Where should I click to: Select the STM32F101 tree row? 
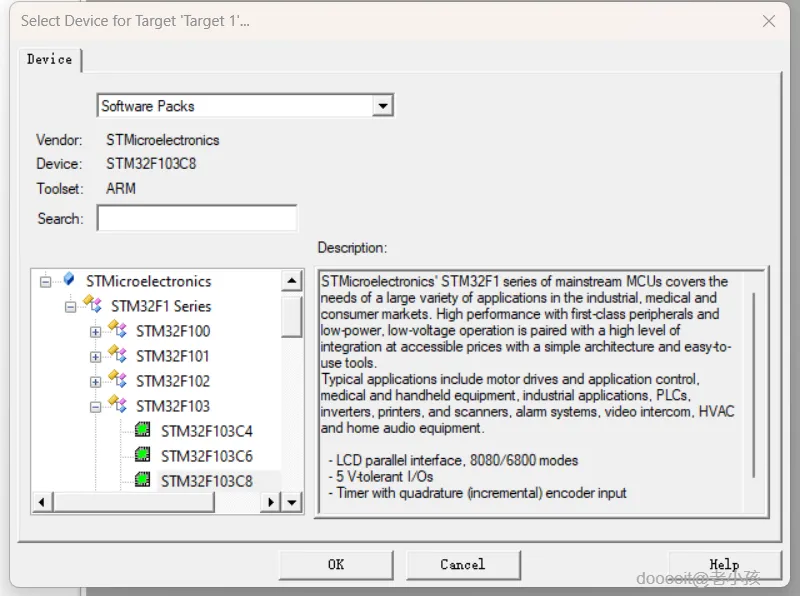(x=173, y=357)
